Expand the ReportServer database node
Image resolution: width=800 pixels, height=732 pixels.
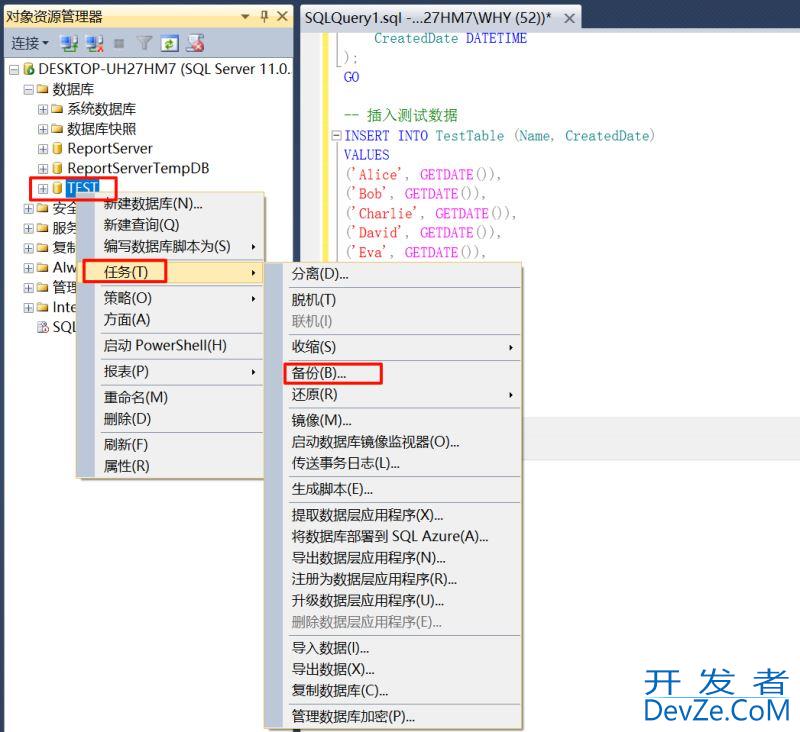43,149
